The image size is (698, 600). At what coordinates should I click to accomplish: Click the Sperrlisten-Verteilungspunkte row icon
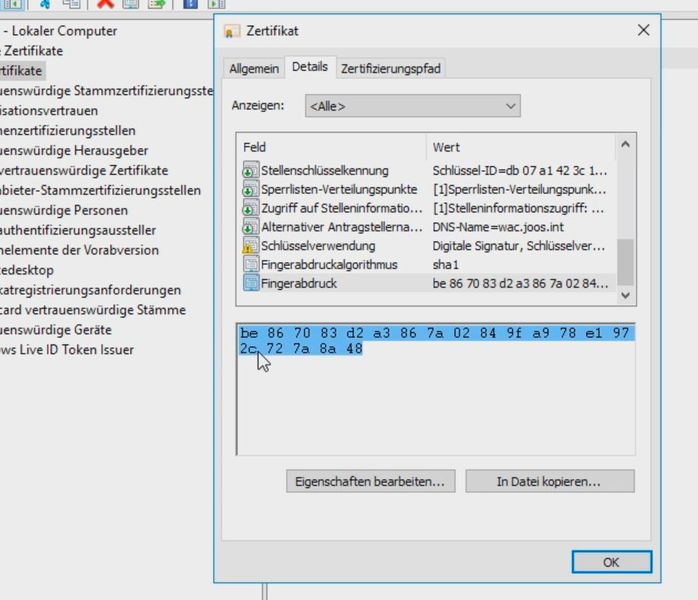click(251, 189)
